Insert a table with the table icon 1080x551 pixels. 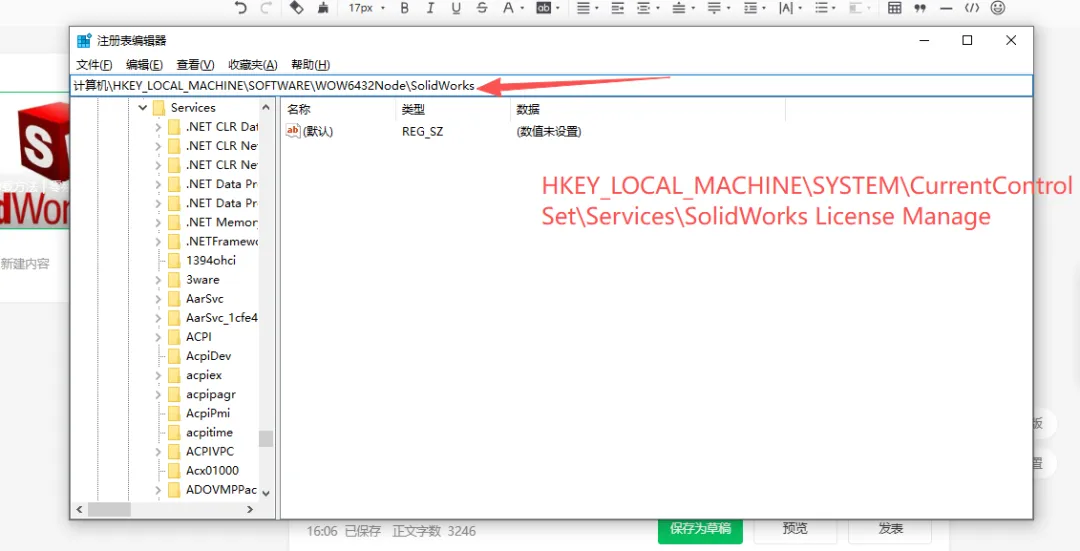894,8
